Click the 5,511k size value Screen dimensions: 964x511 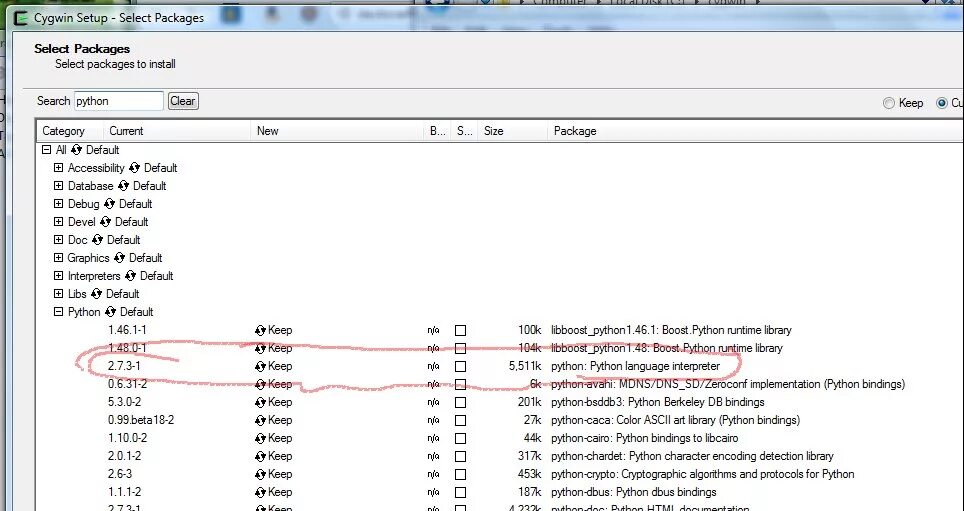(x=525, y=366)
